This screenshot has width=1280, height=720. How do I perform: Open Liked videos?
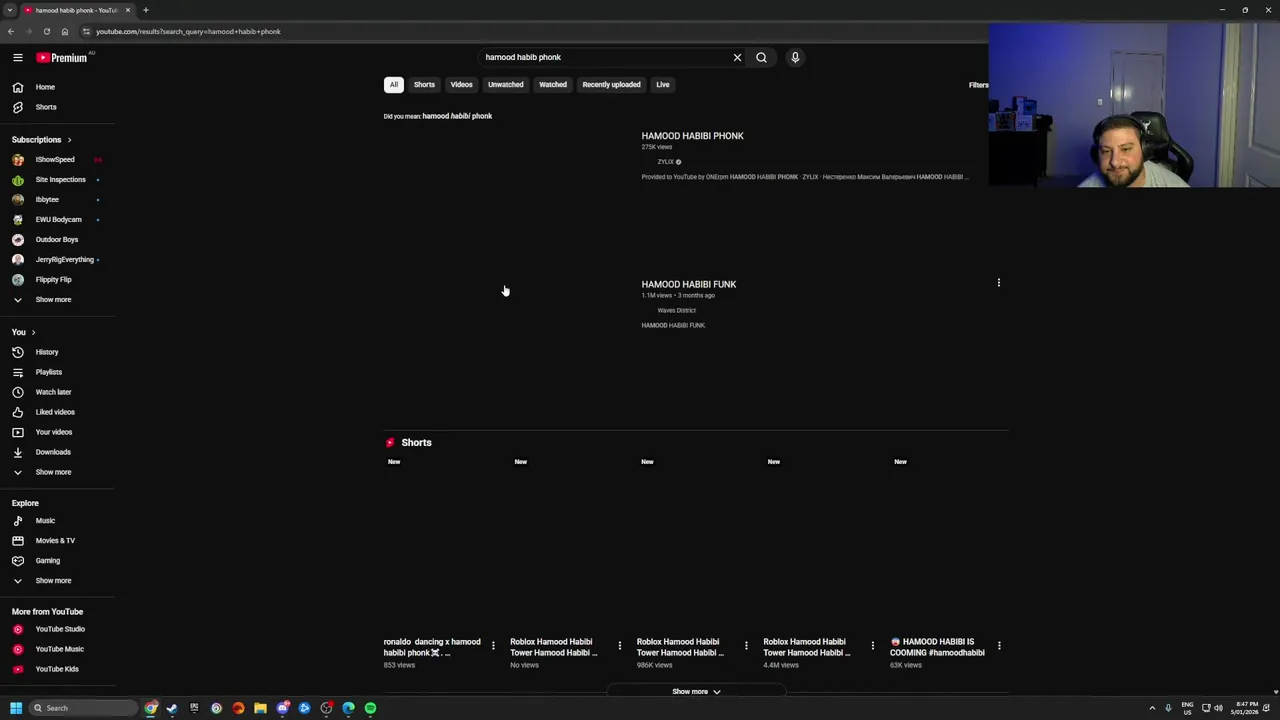(57, 412)
